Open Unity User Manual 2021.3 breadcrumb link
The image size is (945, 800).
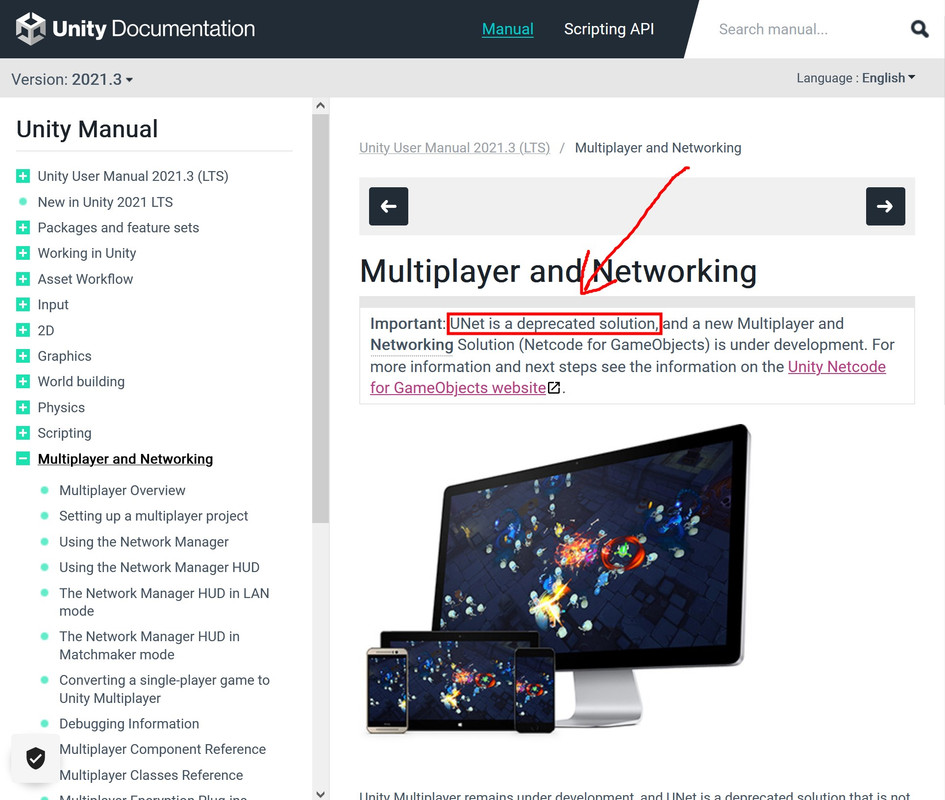454,148
